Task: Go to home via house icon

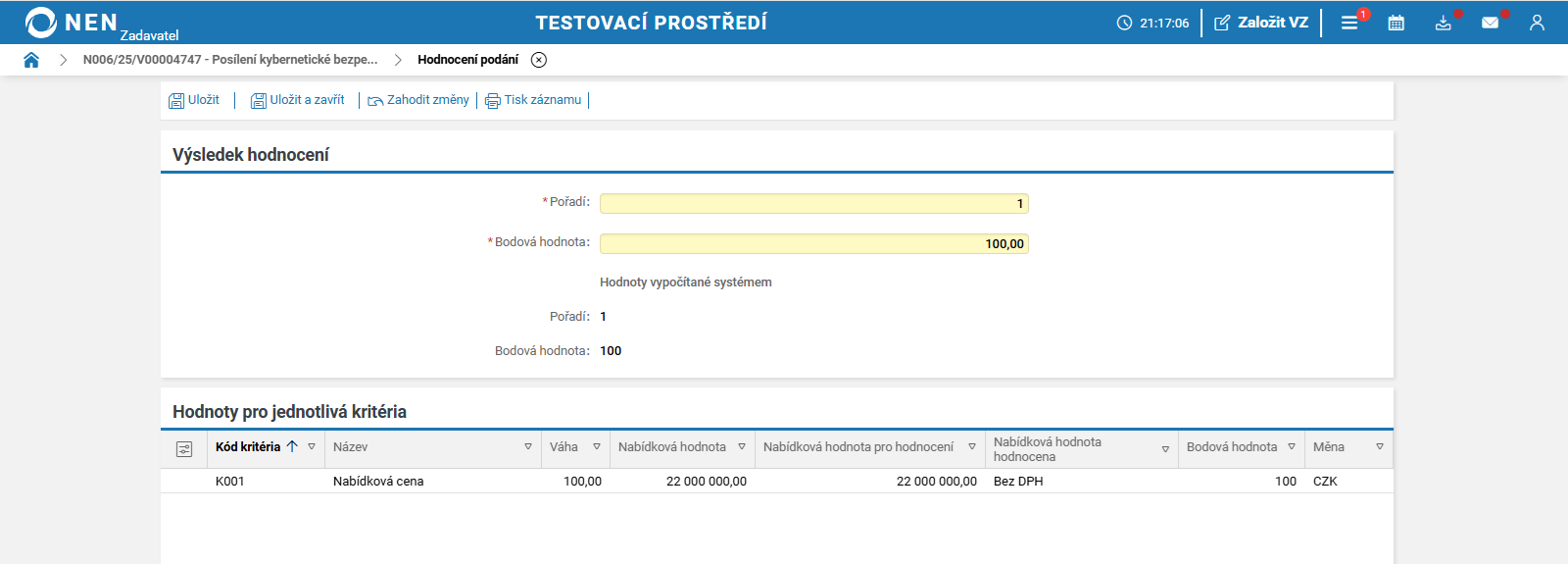Action: click(x=31, y=60)
